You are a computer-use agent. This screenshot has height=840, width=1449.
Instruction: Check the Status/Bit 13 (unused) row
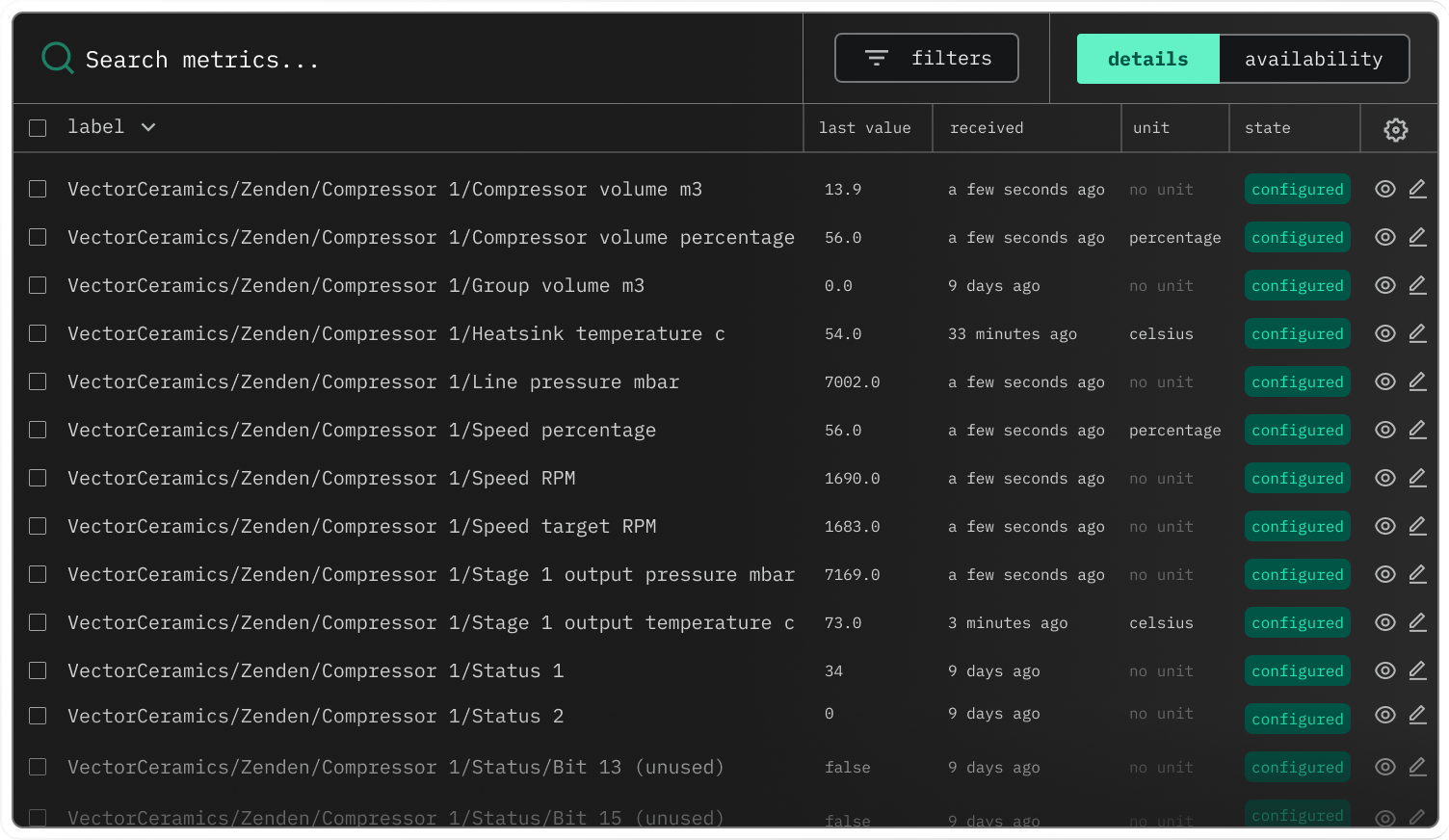[38, 767]
